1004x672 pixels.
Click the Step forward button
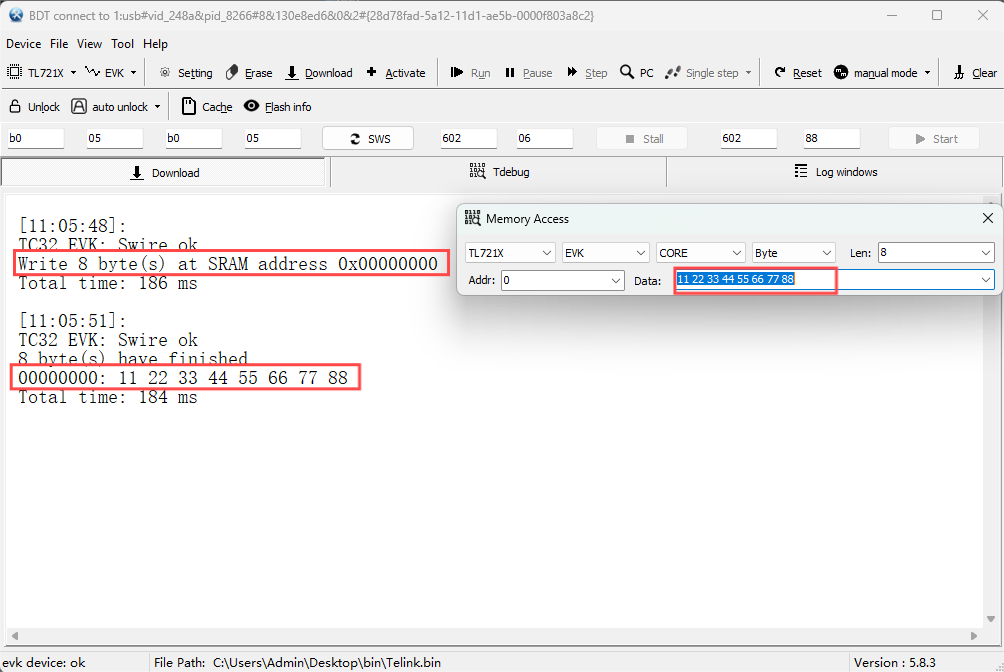(587, 72)
